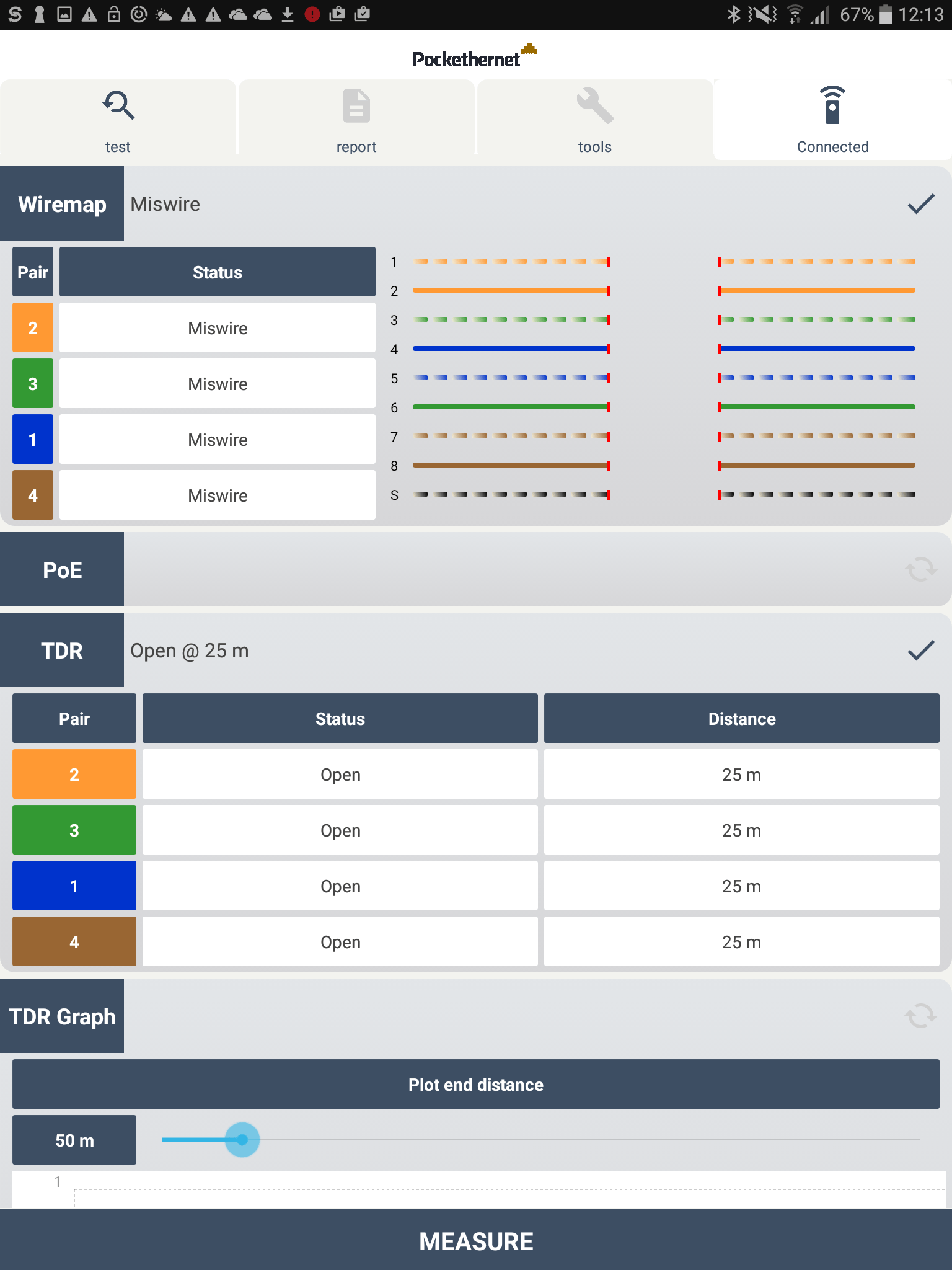The height and width of the screenshot is (1270, 952).
Task: Select the blue pair 1 Wiremap swatch
Action: pyautogui.click(x=33, y=439)
